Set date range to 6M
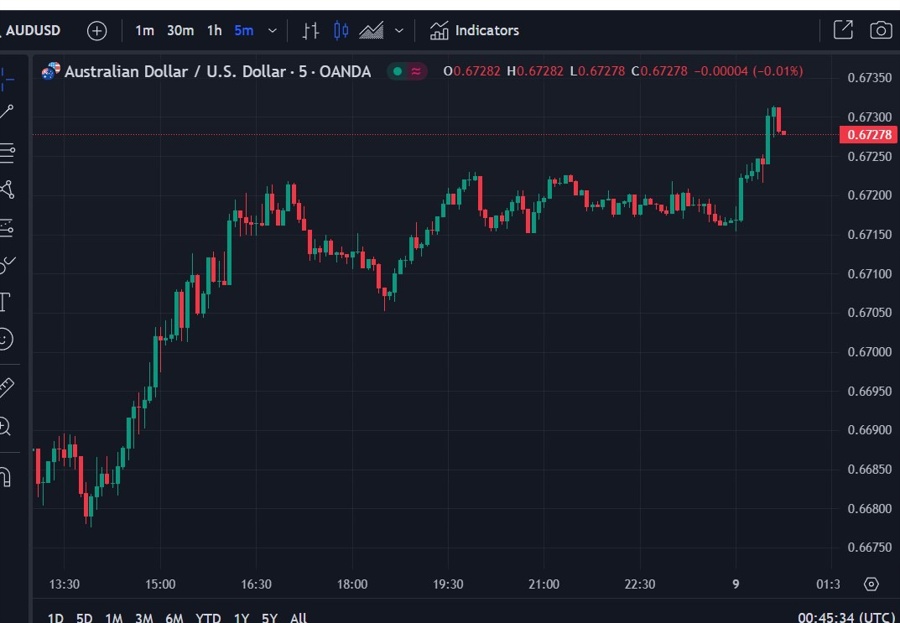This screenshot has height=623, width=900. (x=174, y=618)
